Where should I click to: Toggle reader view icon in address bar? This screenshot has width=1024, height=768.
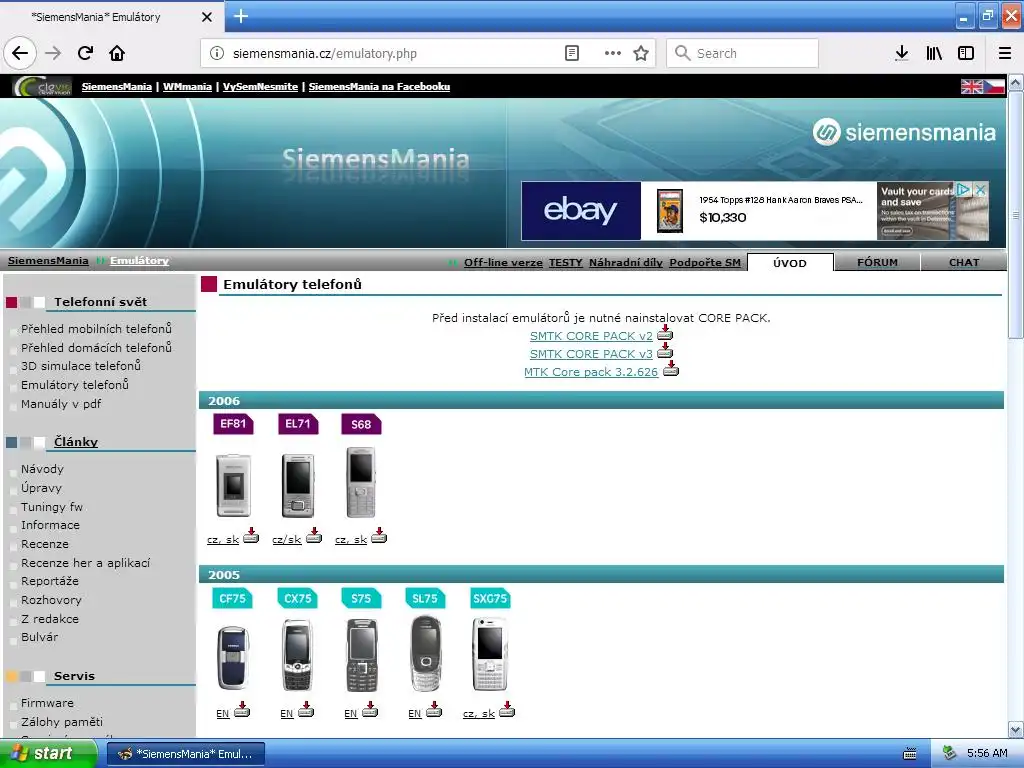(x=571, y=54)
